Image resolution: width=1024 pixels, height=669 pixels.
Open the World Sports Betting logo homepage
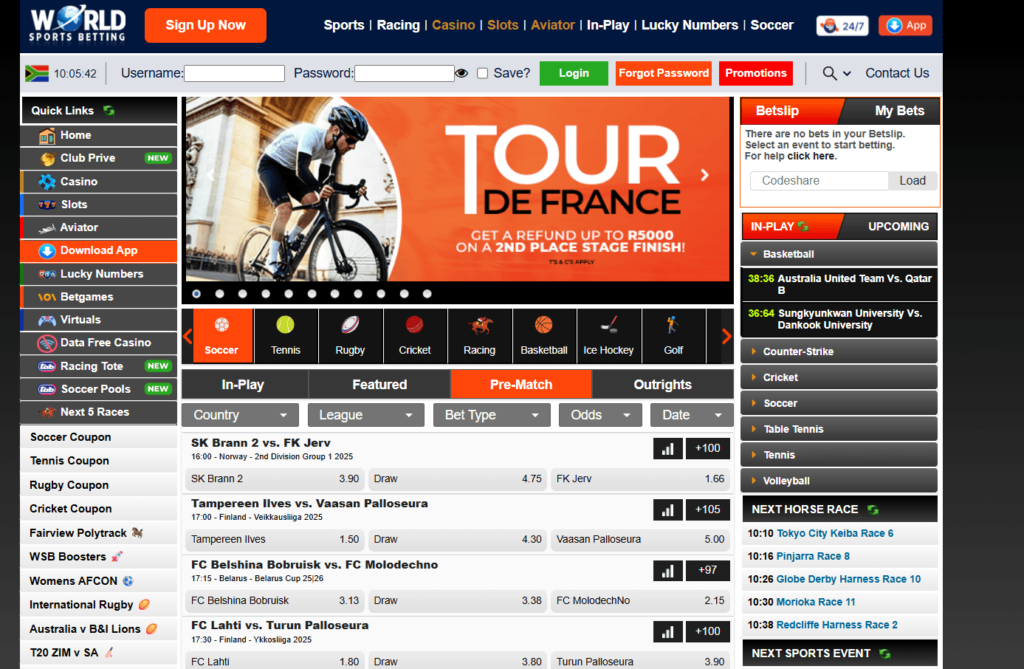78,24
